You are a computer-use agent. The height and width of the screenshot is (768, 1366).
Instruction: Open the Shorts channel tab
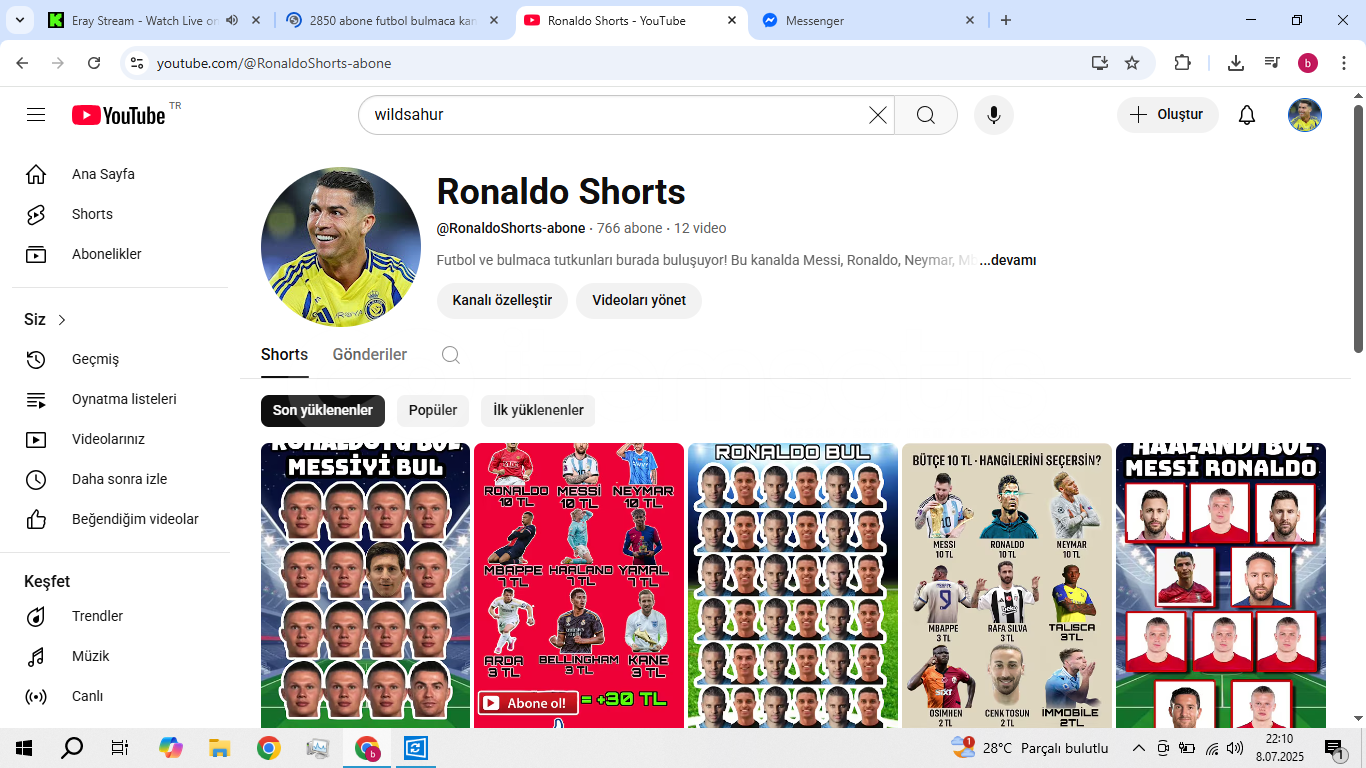pos(284,355)
